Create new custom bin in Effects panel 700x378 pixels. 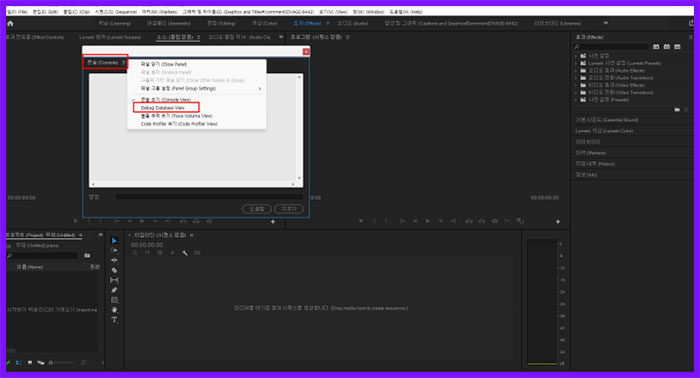click(677, 109)
